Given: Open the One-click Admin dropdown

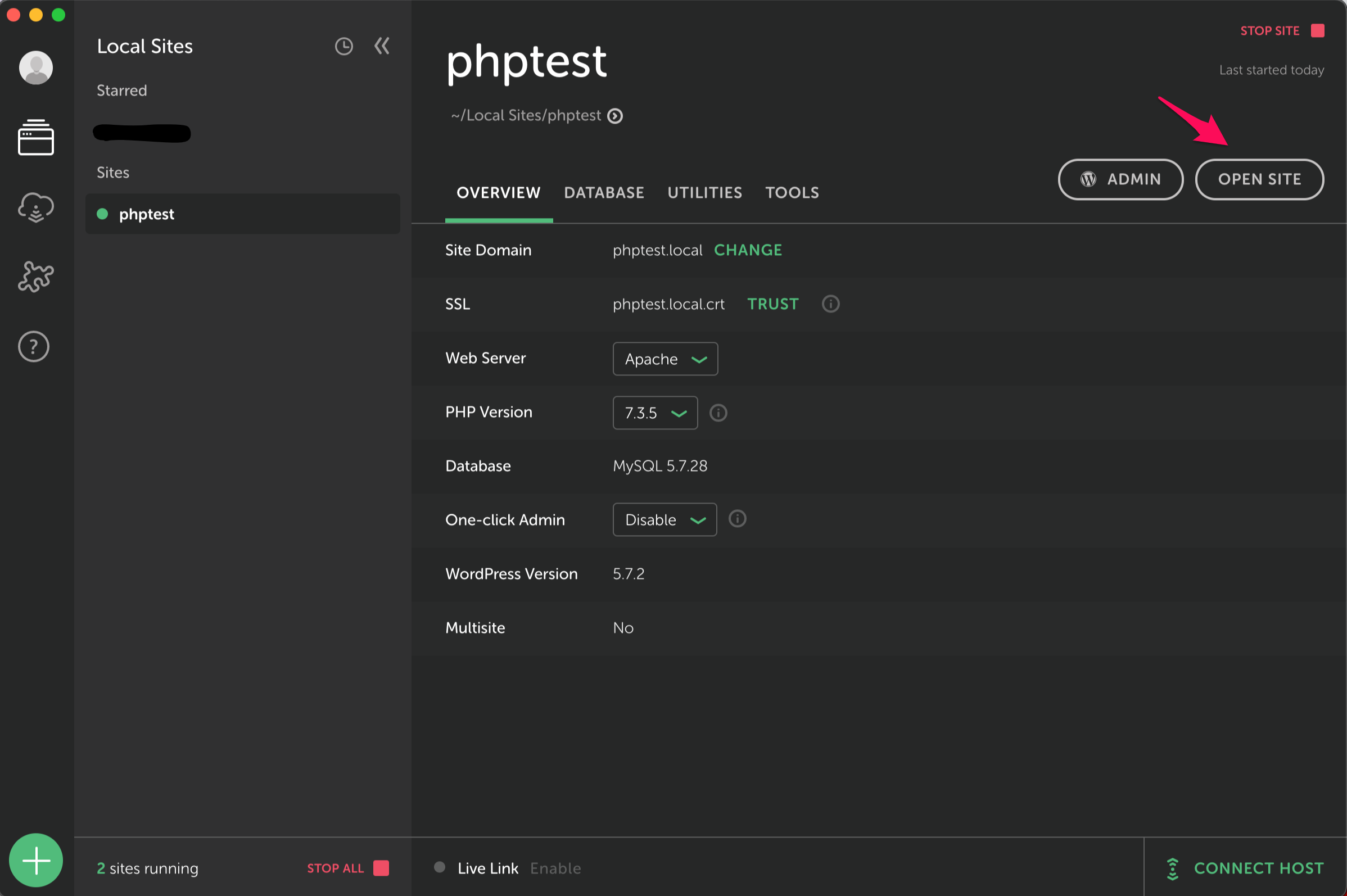Looking at the screenshot, I should 664,519.
